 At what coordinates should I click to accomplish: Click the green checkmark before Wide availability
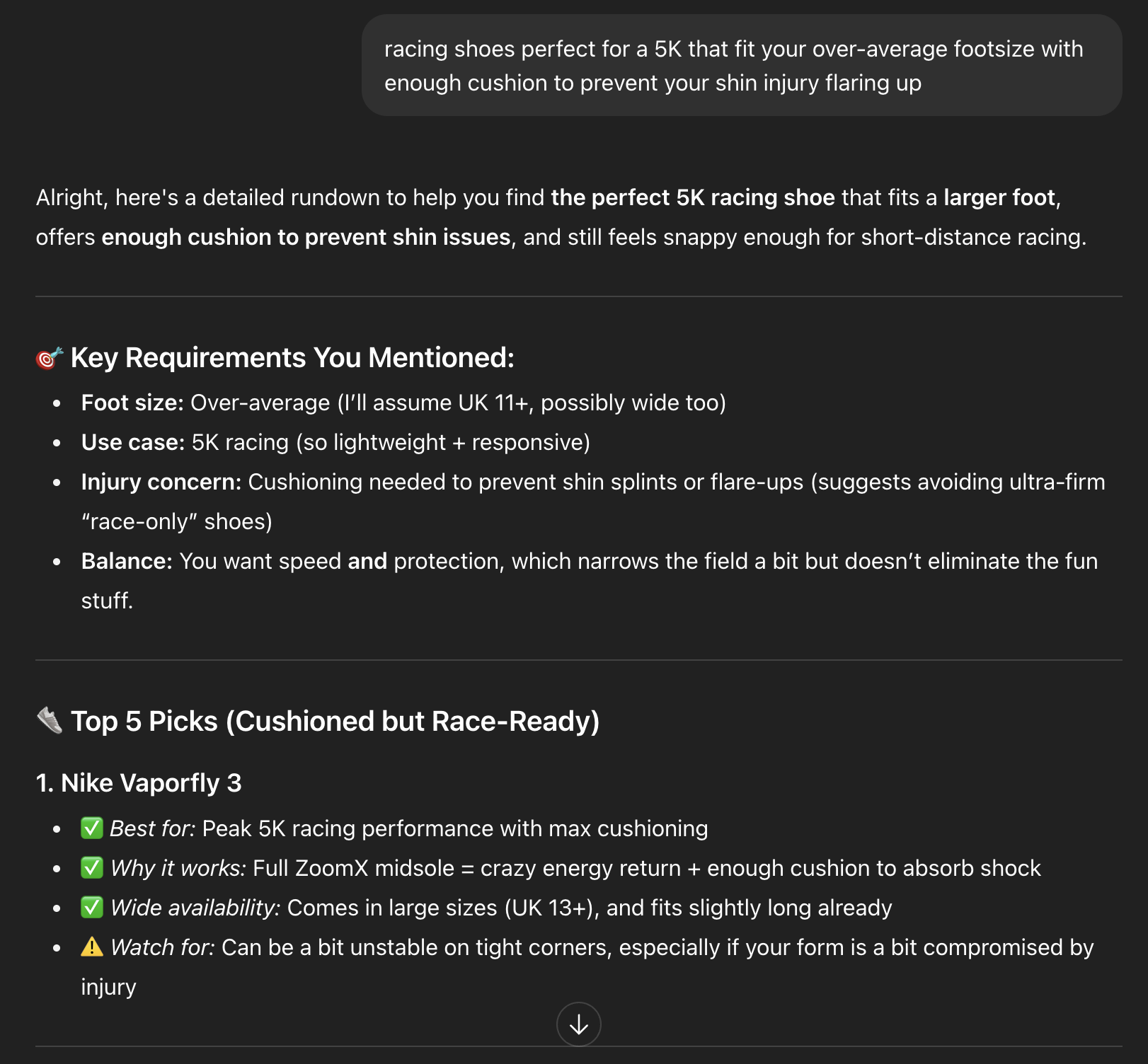92,907
